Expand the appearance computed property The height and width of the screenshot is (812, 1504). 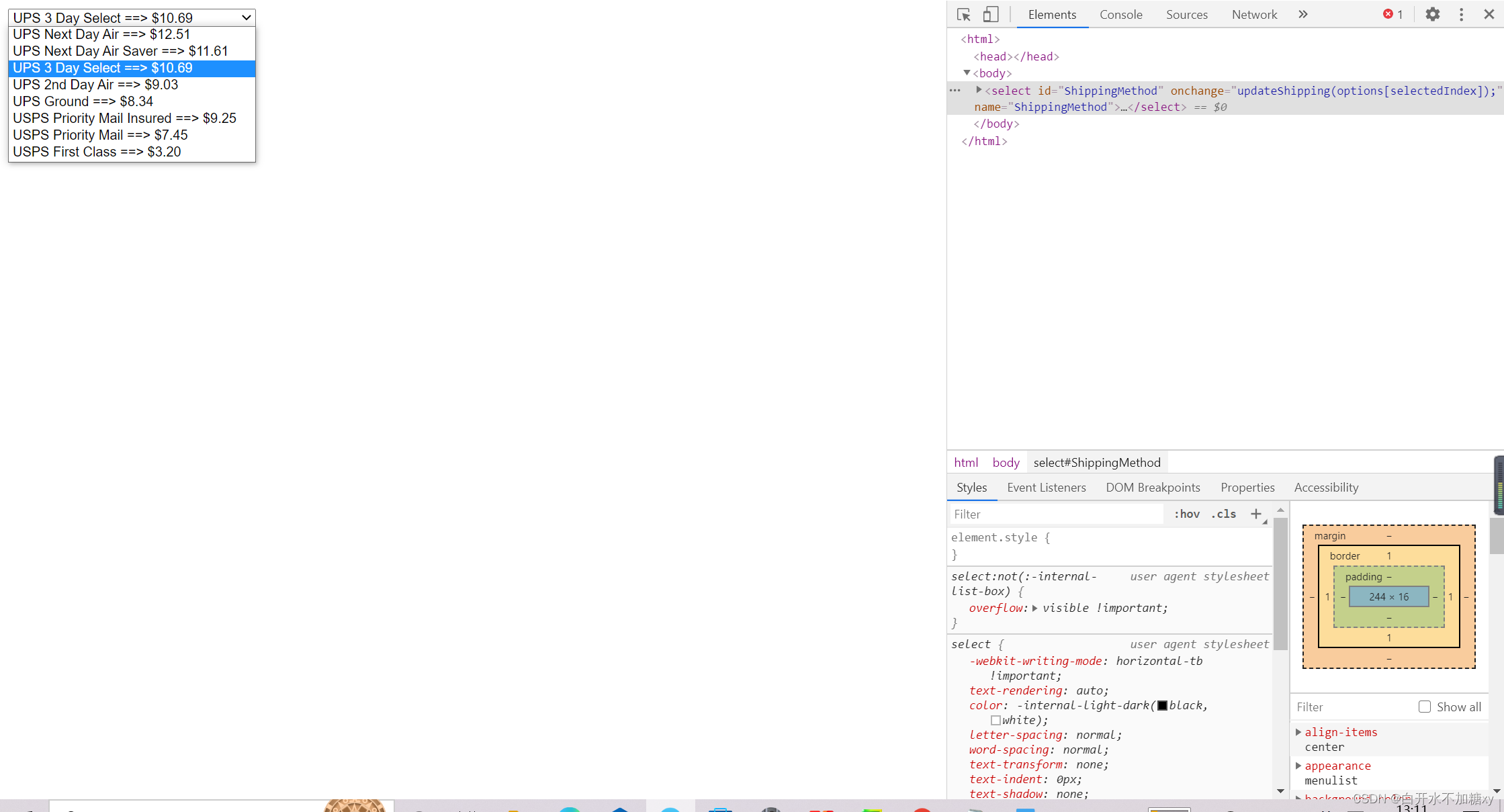coord(1298,766)
